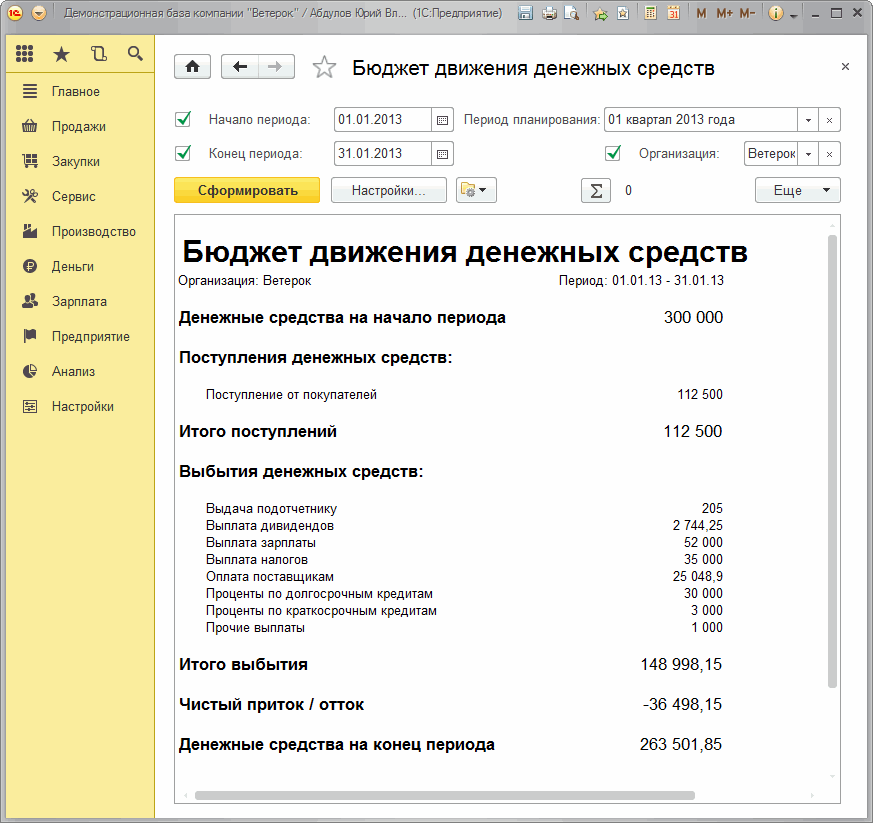Viewport: 873px width, 823px height.
Task: Go to home page button
Action: [193, 67]
